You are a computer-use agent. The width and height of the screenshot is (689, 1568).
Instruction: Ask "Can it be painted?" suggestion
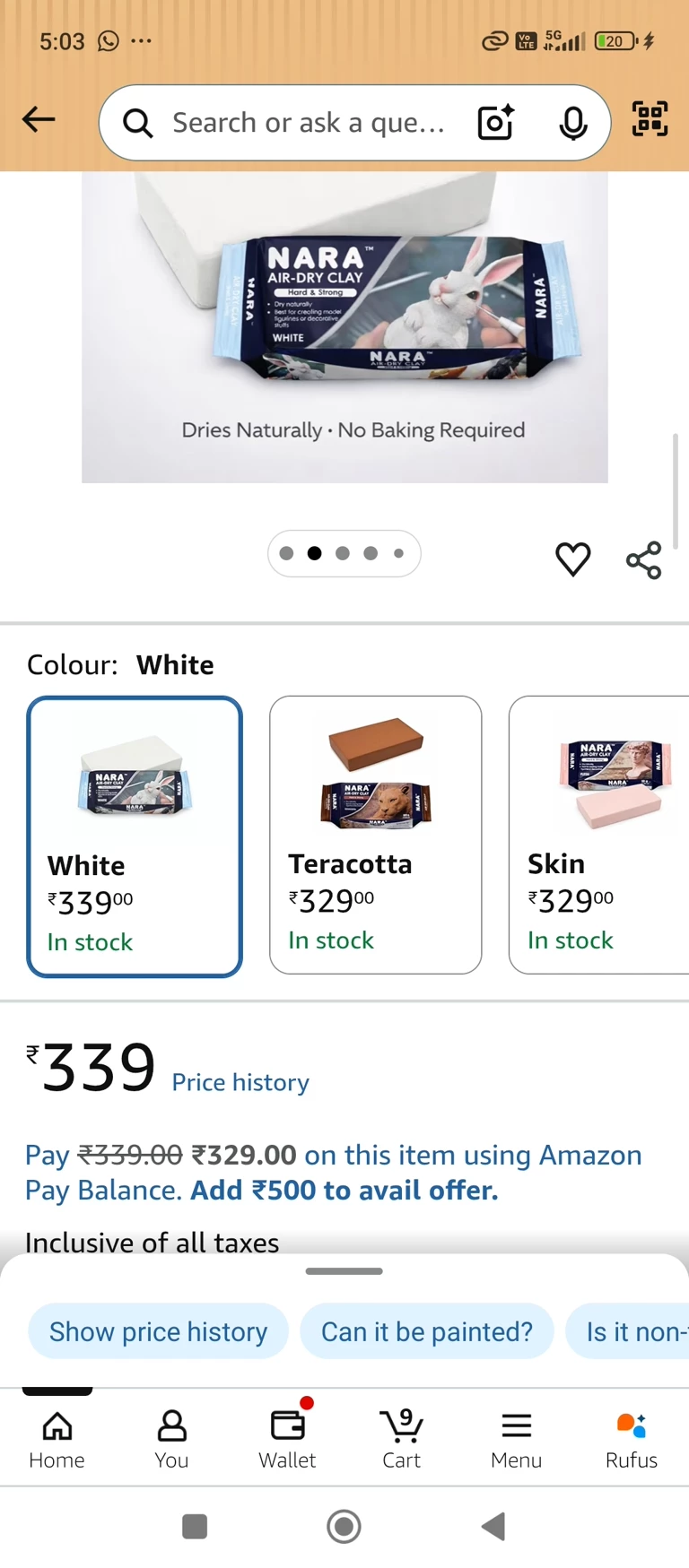click(427, 1331)
